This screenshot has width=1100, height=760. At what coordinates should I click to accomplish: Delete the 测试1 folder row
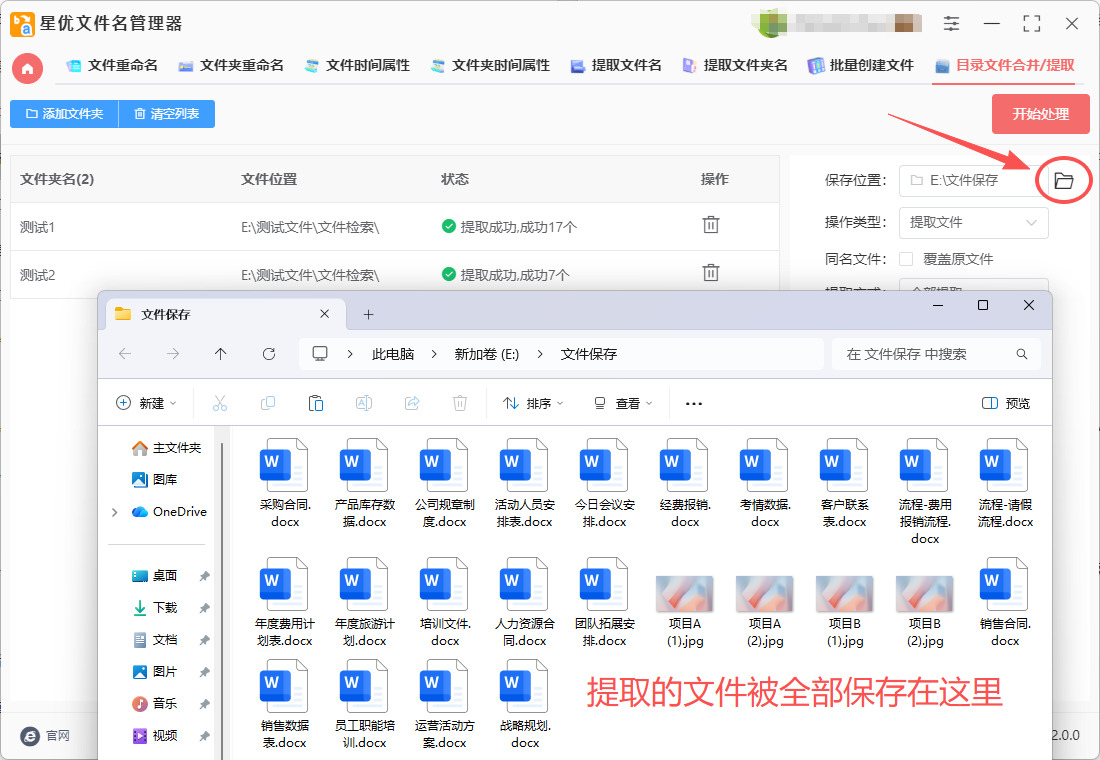coord(711,225)
